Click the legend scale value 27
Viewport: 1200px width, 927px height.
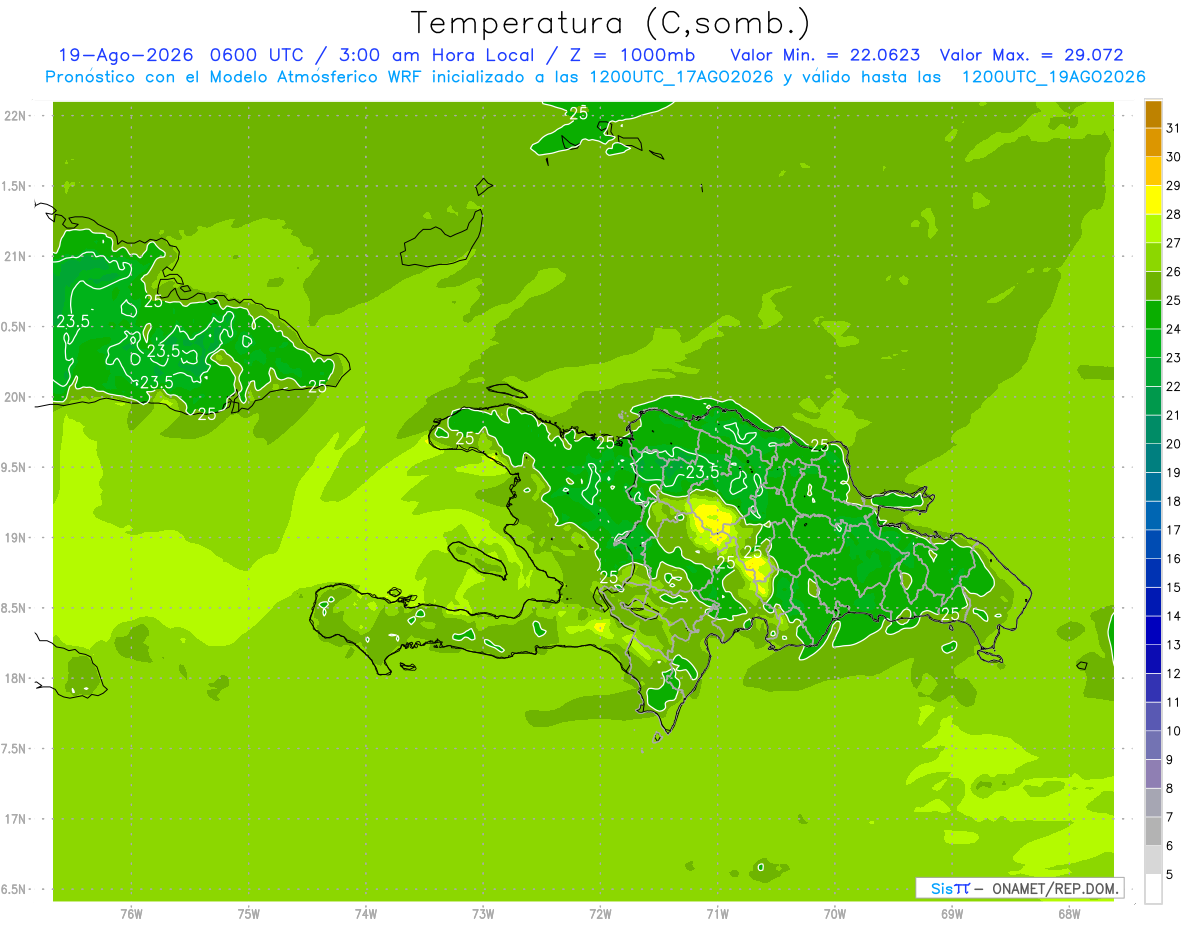[x=1174, y=243]
